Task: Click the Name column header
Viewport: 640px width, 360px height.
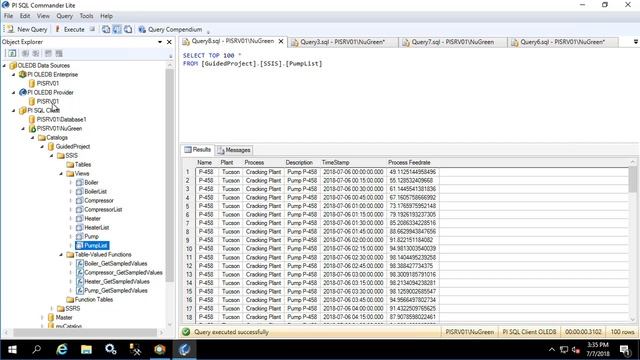Action: 206,162
